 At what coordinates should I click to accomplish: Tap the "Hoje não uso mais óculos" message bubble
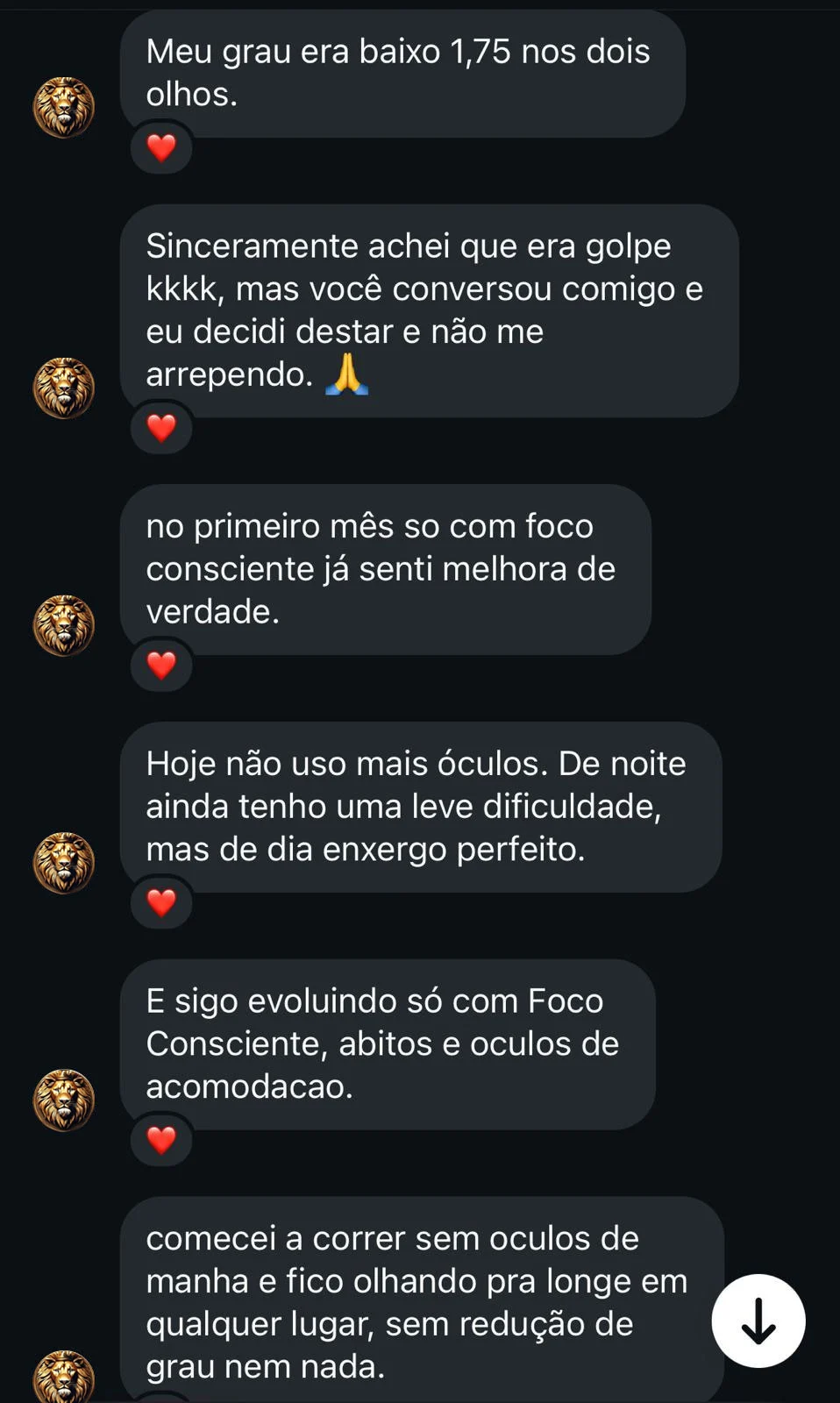[420, 806]
